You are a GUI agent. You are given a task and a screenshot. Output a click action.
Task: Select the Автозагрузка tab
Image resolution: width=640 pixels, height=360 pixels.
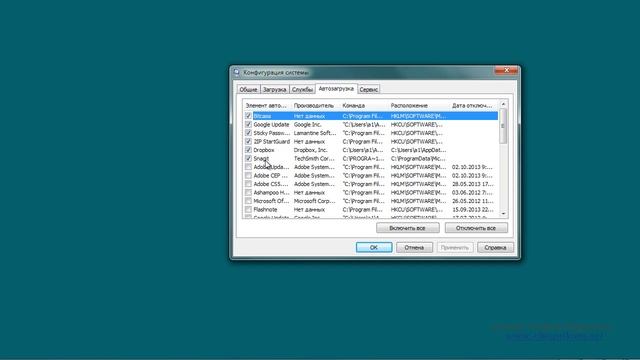(336, 89)
